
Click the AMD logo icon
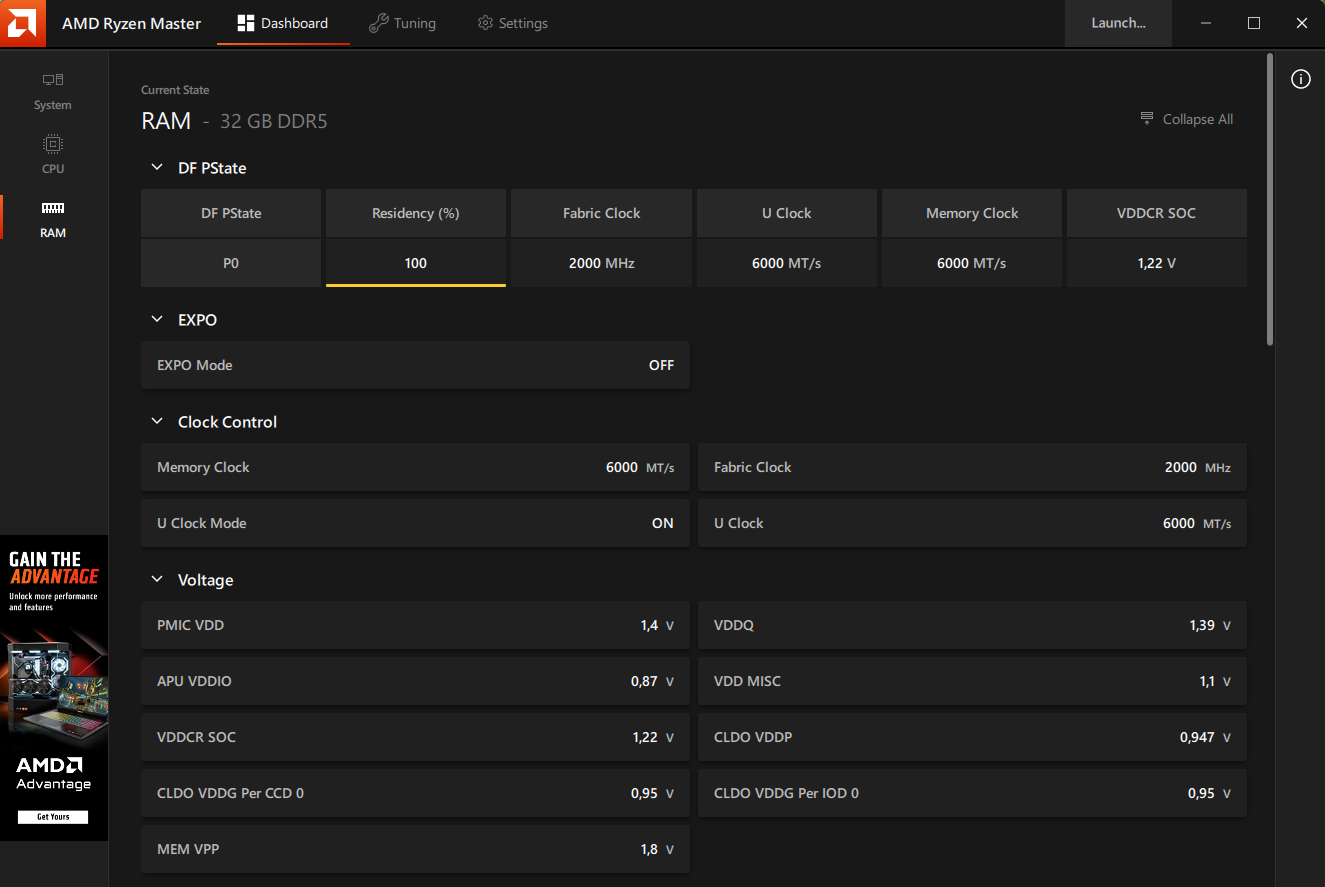coord(22,23)
